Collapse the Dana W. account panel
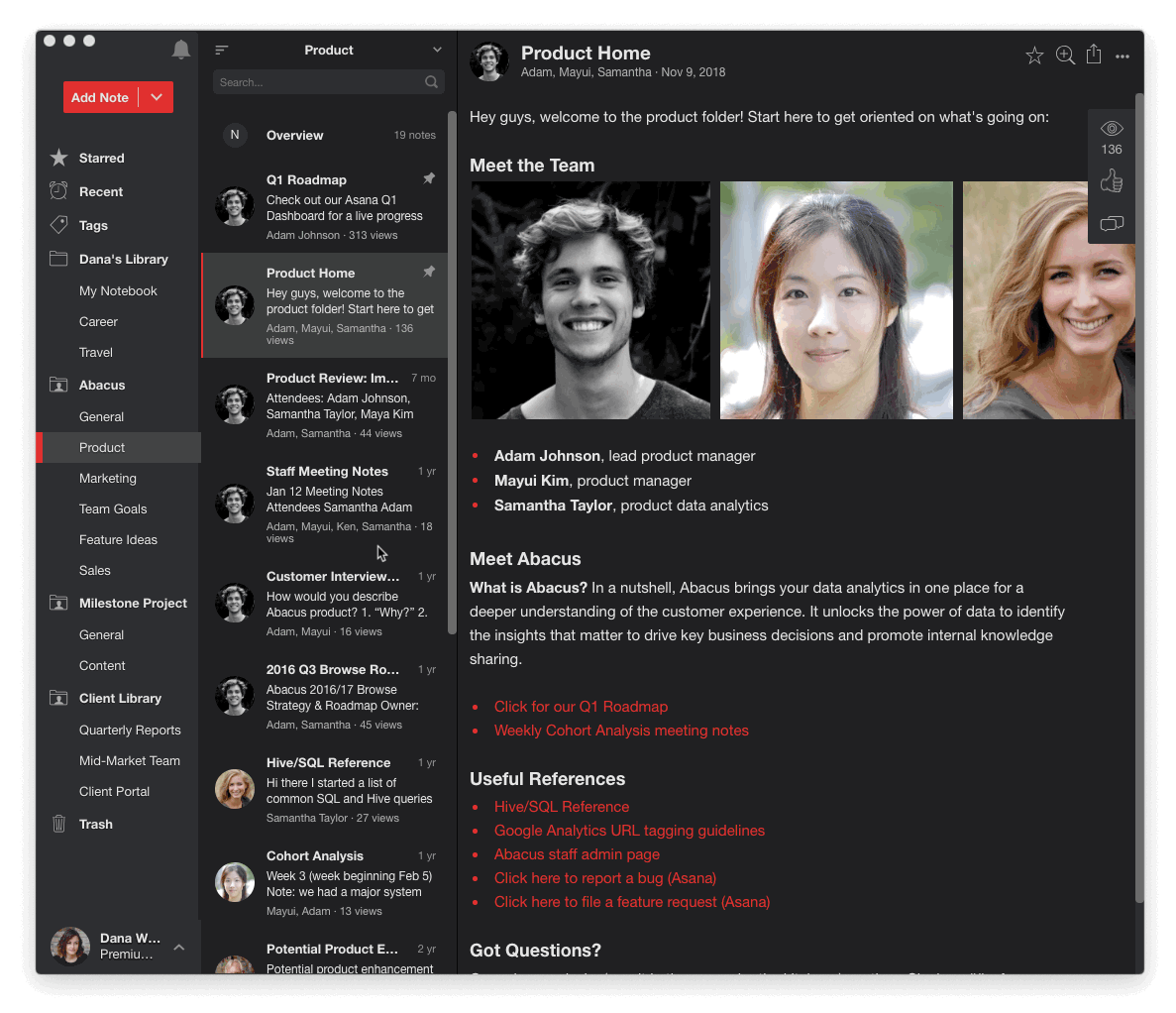The image size is (1176, 1013). click(179, 947)
